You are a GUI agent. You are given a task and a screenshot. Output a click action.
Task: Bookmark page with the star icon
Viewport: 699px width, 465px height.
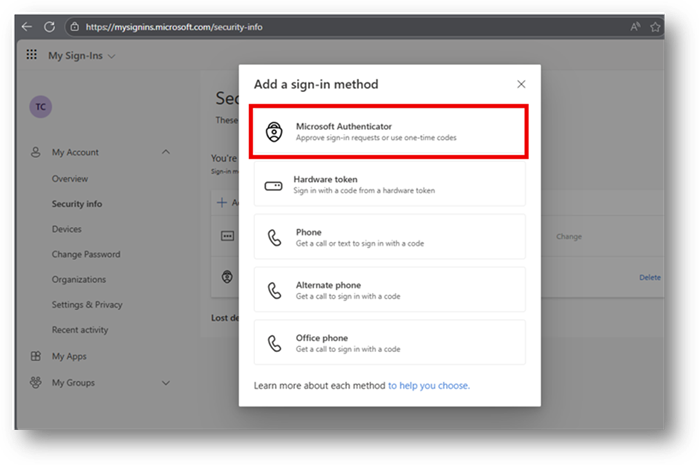656,27
